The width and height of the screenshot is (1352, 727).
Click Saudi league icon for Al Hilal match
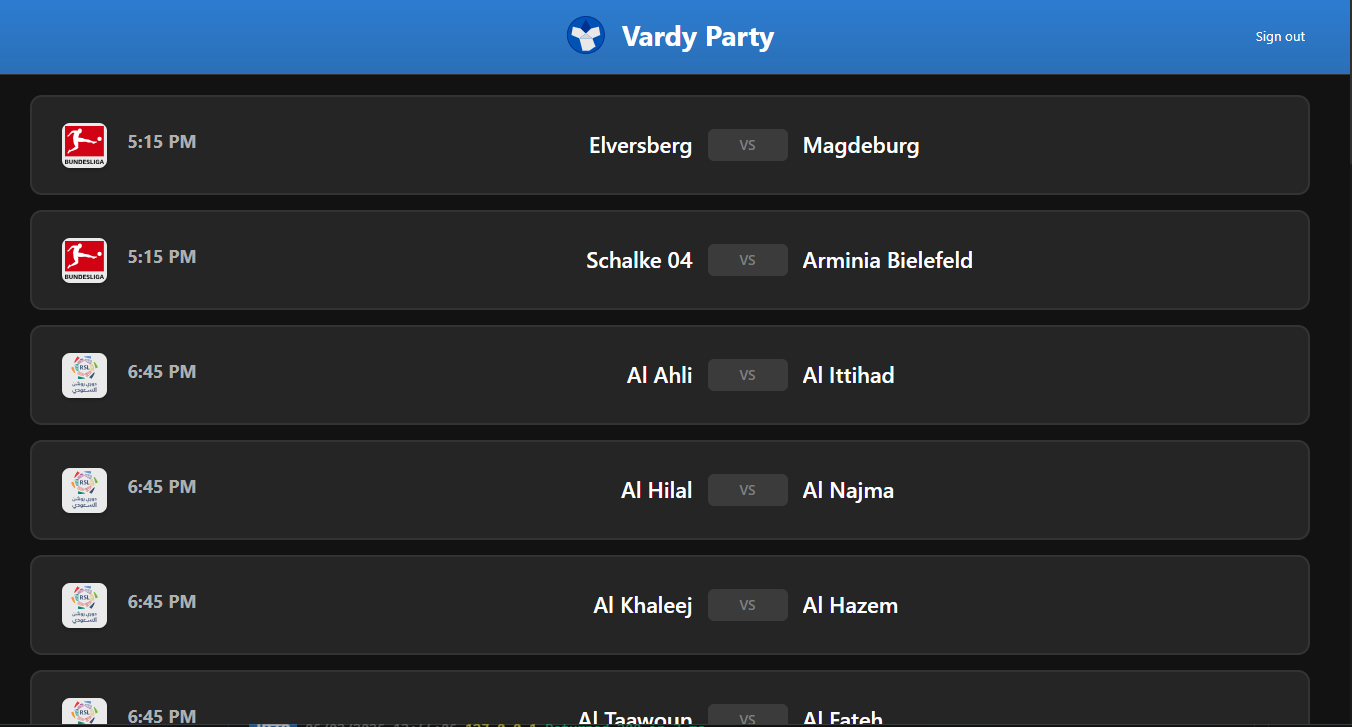pyautogui.click(x=84, y=490)
